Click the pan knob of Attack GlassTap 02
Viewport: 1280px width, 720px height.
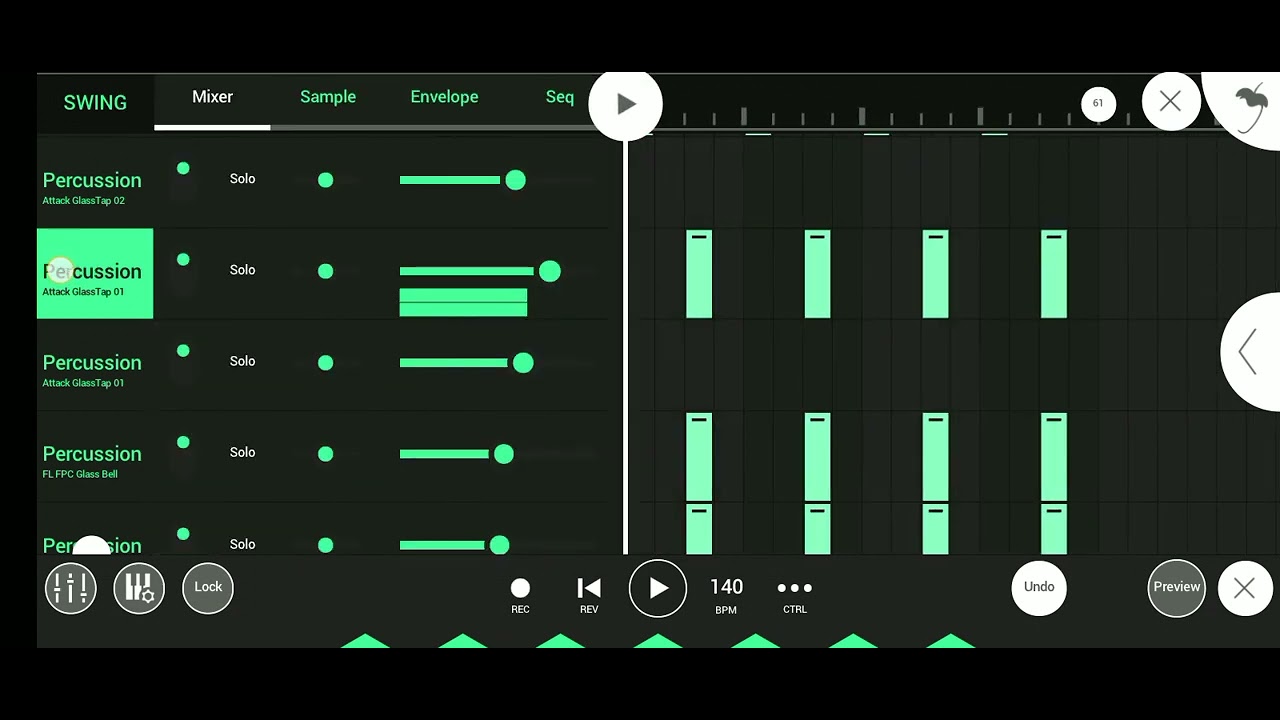tap(325, 180)
